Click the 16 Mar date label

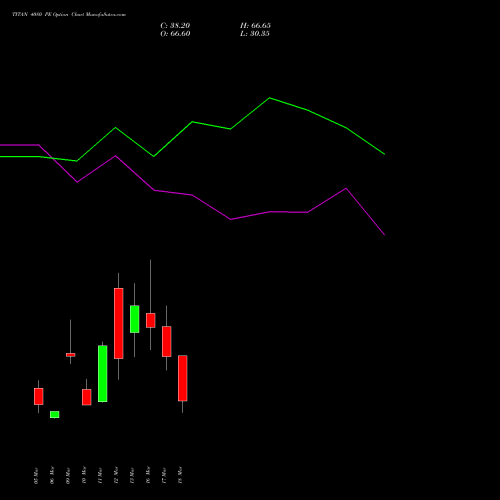coord(148,476)
